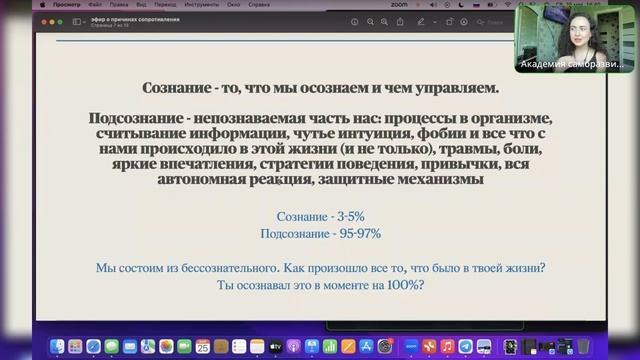Click the battery icon in menu bar
This screenshot has width=640, height=360.
(491, 4)
